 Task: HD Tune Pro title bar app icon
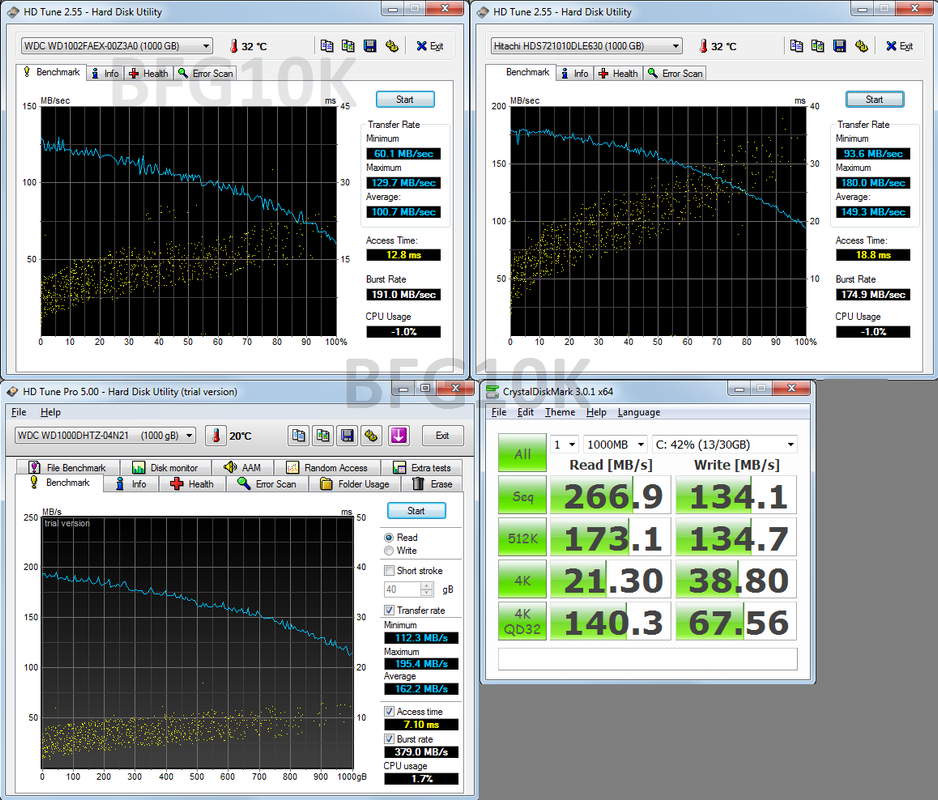[x=13, y=392]
